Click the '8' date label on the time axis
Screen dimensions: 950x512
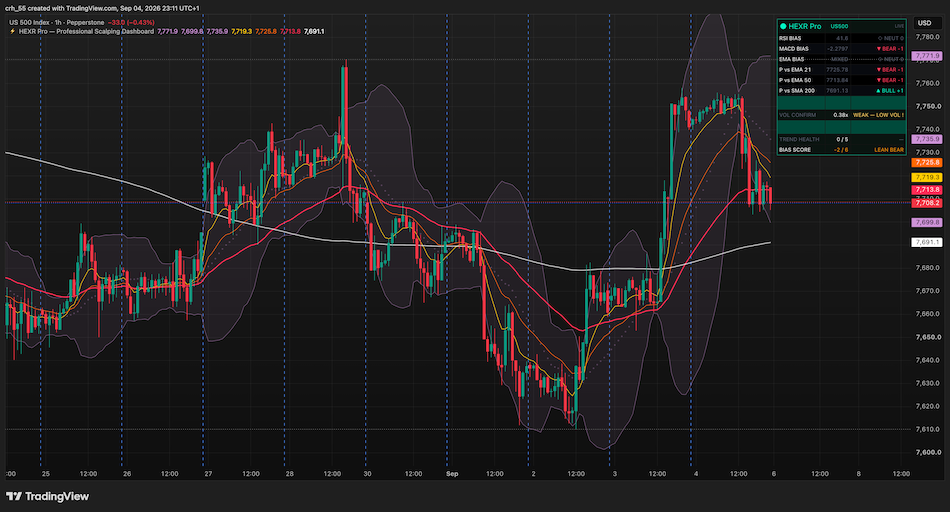[x=859, y=474]
